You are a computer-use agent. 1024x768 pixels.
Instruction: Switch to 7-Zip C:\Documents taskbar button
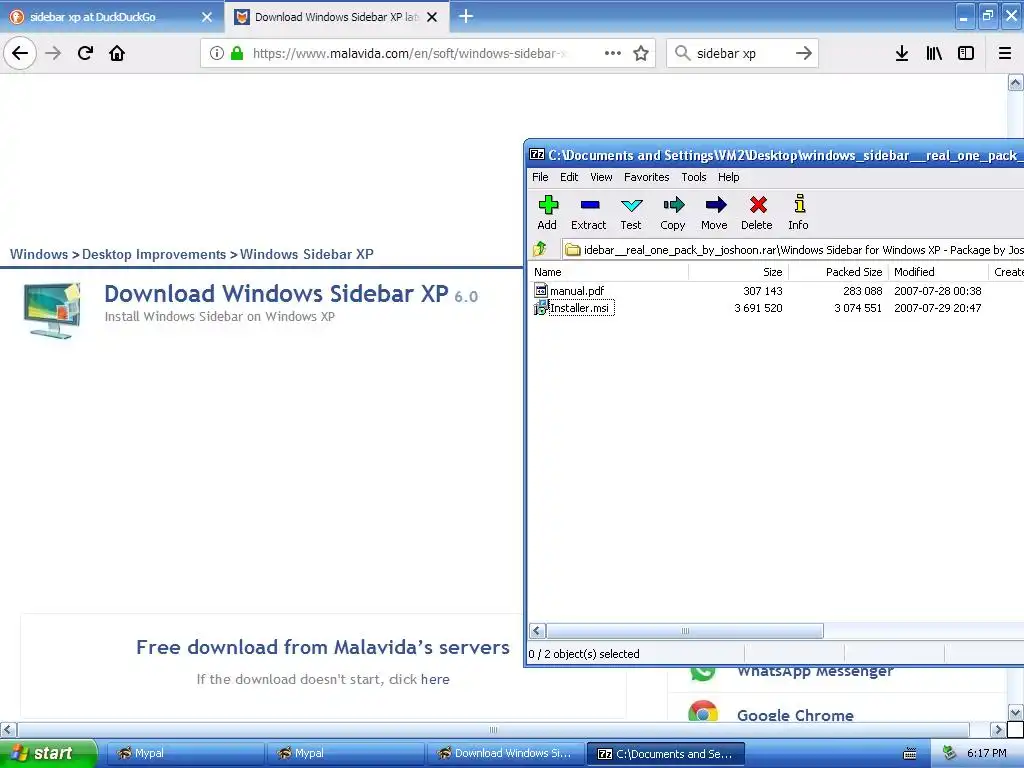tap(665, 753)
